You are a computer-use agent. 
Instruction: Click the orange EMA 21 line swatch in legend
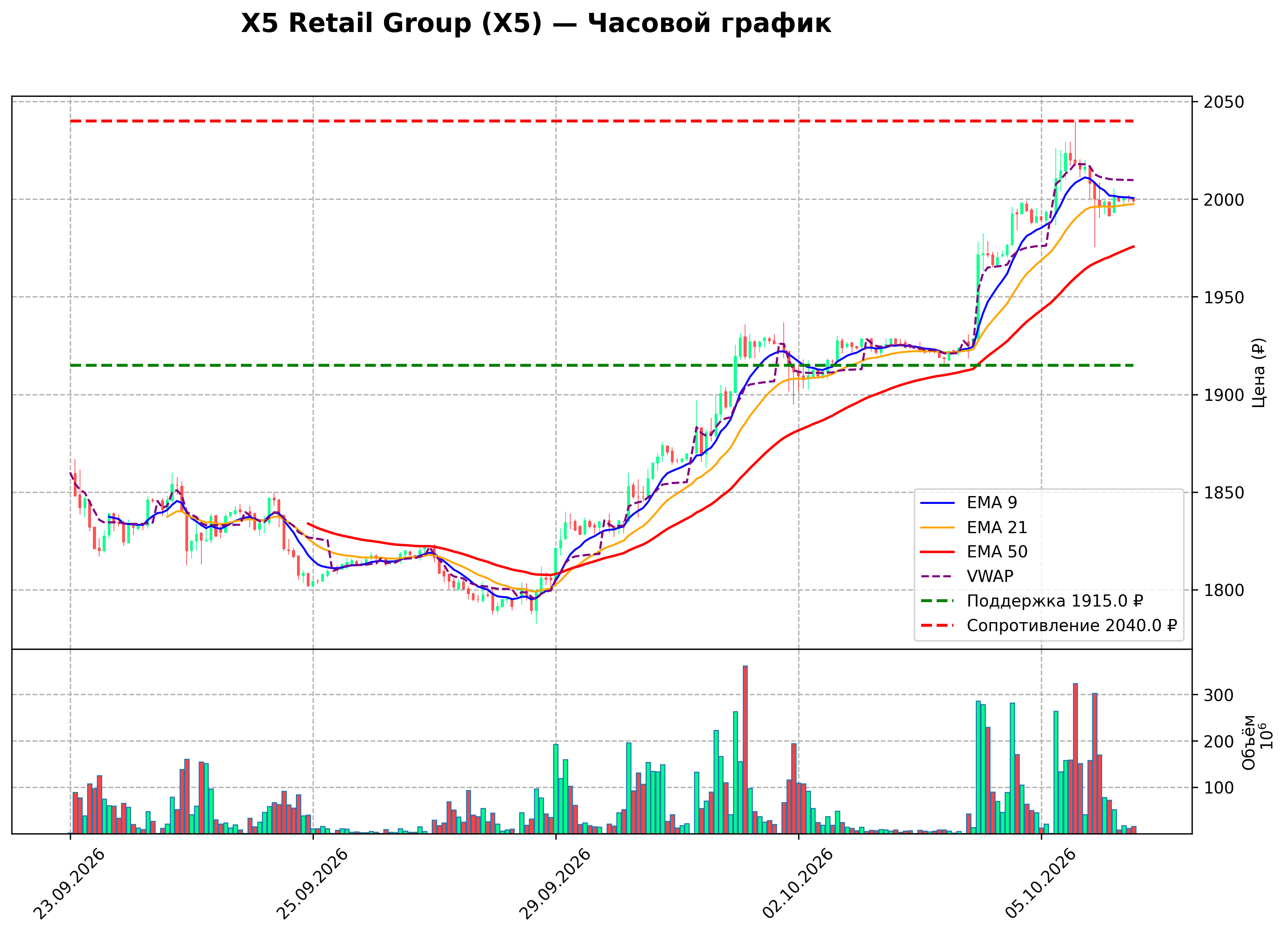938,527
